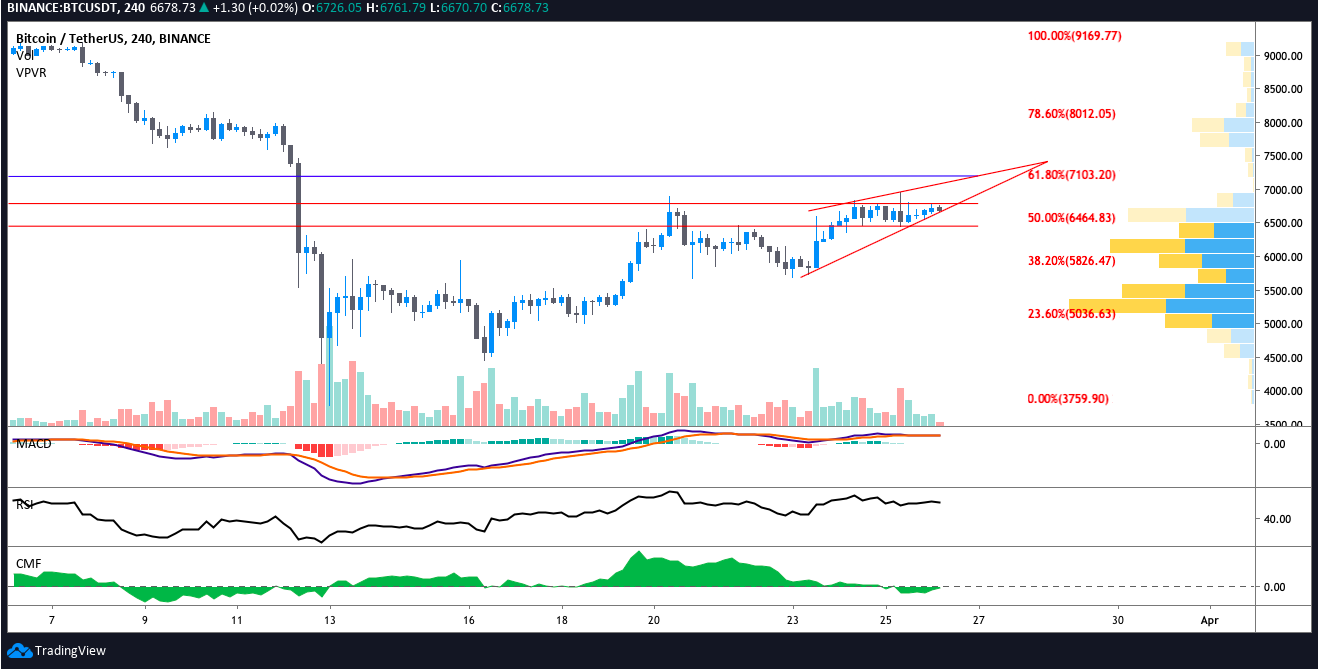The image size is (1318, 669).
Task: Click the 4000.00 price axis label
Action: click(1283, 391)
